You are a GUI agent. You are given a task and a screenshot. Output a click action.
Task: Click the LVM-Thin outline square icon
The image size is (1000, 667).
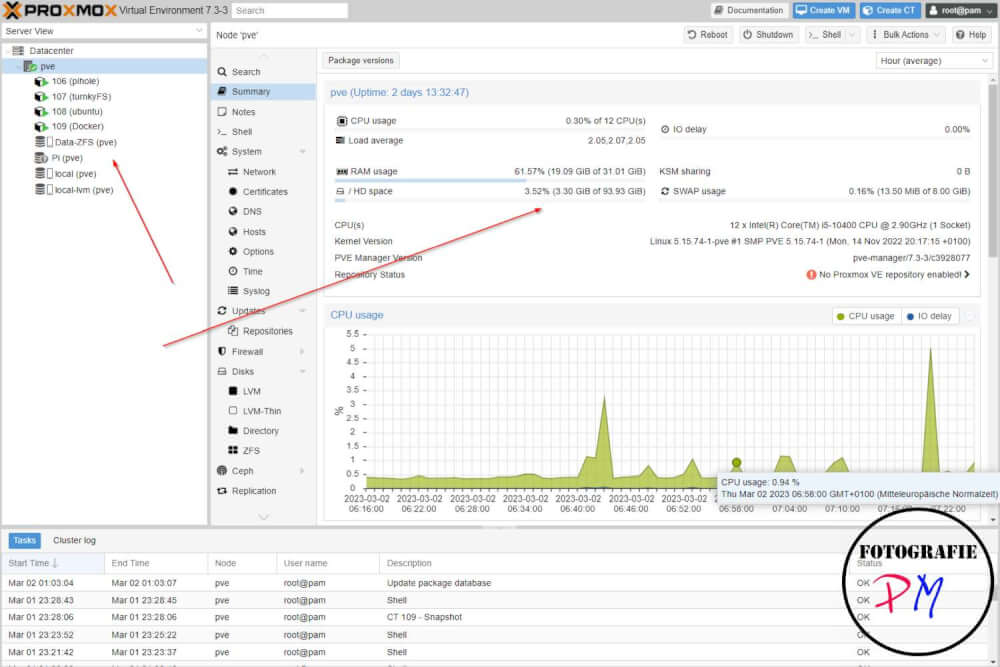click(x=233, y=411)
